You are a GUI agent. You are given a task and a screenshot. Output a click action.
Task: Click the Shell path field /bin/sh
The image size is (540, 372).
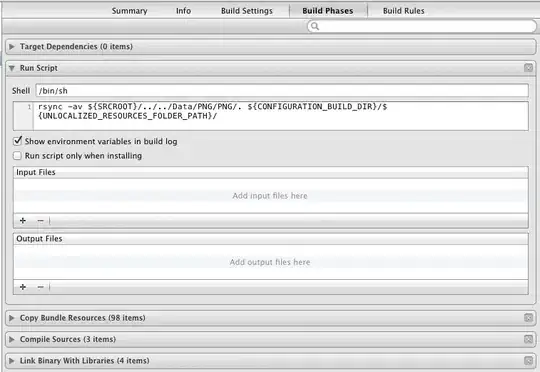pos(282,91)
